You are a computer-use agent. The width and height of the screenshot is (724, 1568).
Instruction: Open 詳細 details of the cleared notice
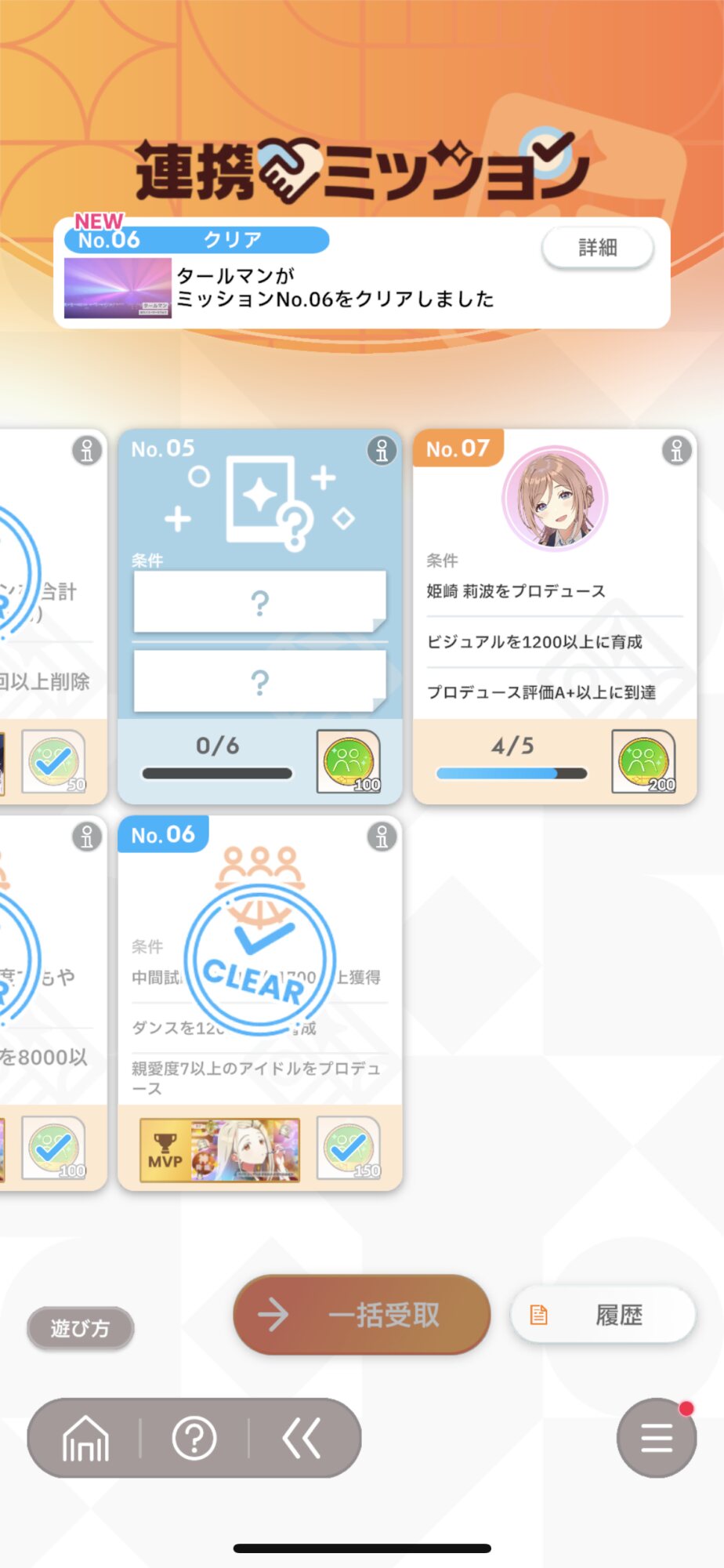pos(598,248)
